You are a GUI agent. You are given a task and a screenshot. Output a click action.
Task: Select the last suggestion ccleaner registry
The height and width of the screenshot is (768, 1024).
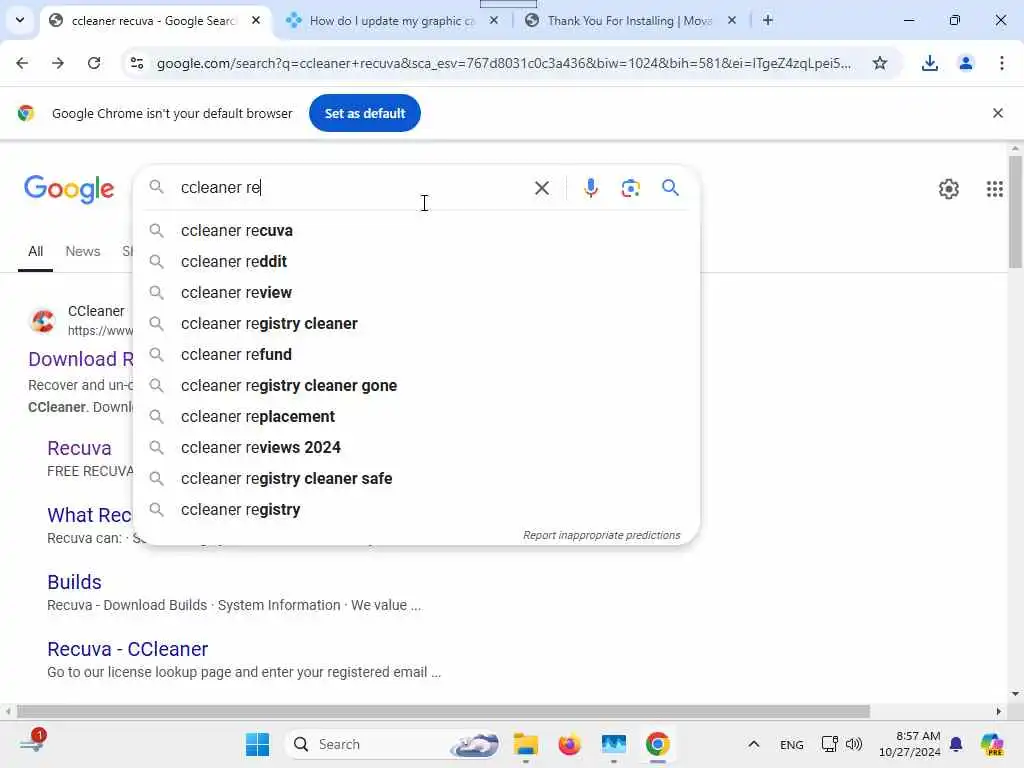pyautogui.click(x=416, y=509)
